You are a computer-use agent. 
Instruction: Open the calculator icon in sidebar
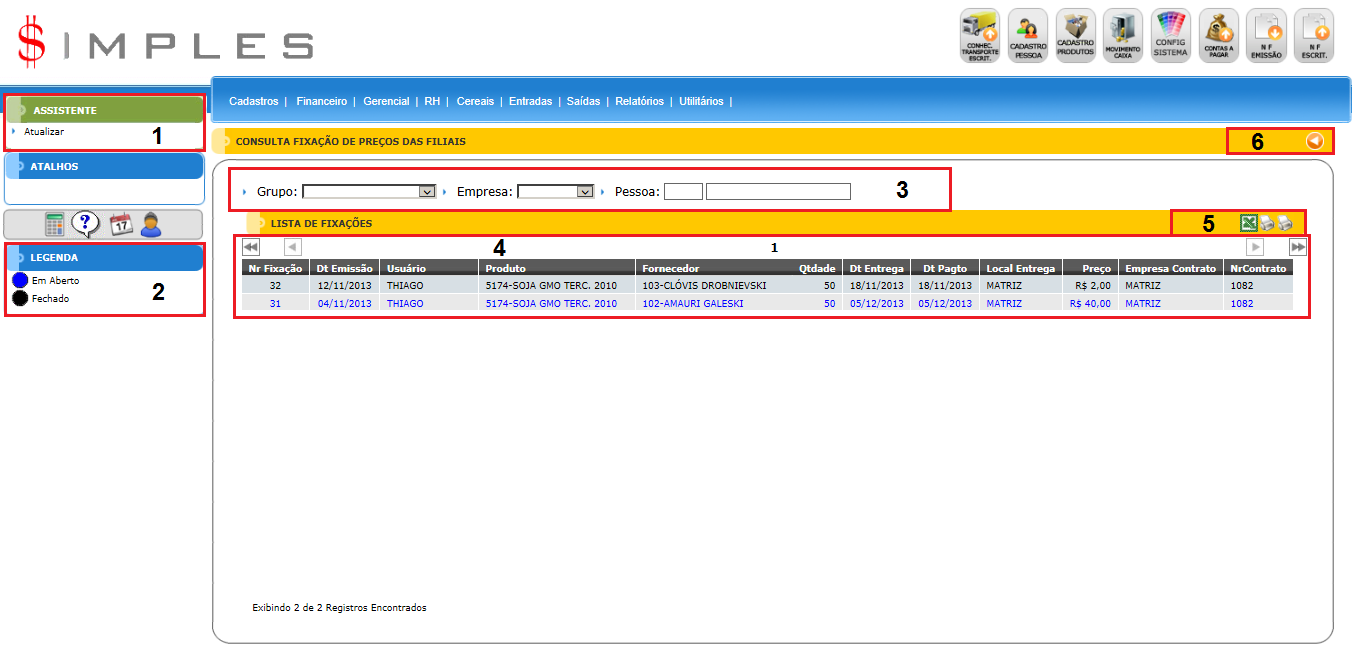[x=55, y=224]
